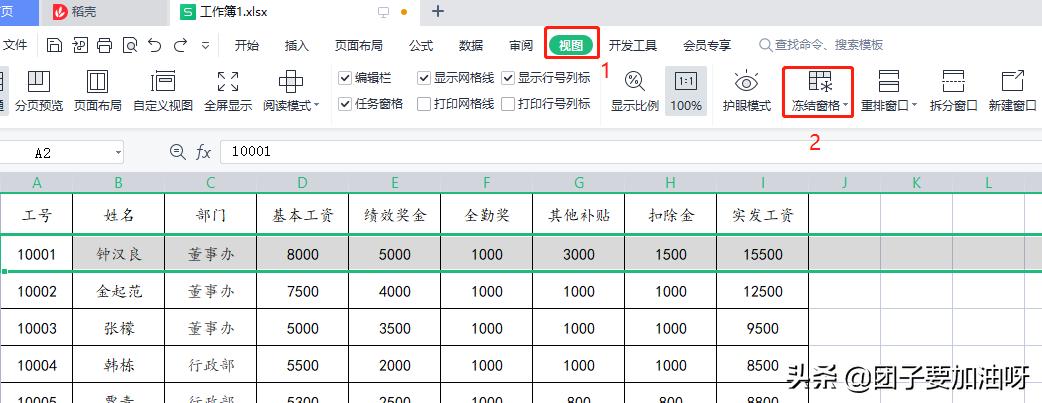The height and width of the screenshot is (403, 1042).
Task: Click cell with value 9500
Action: (763, 329)
